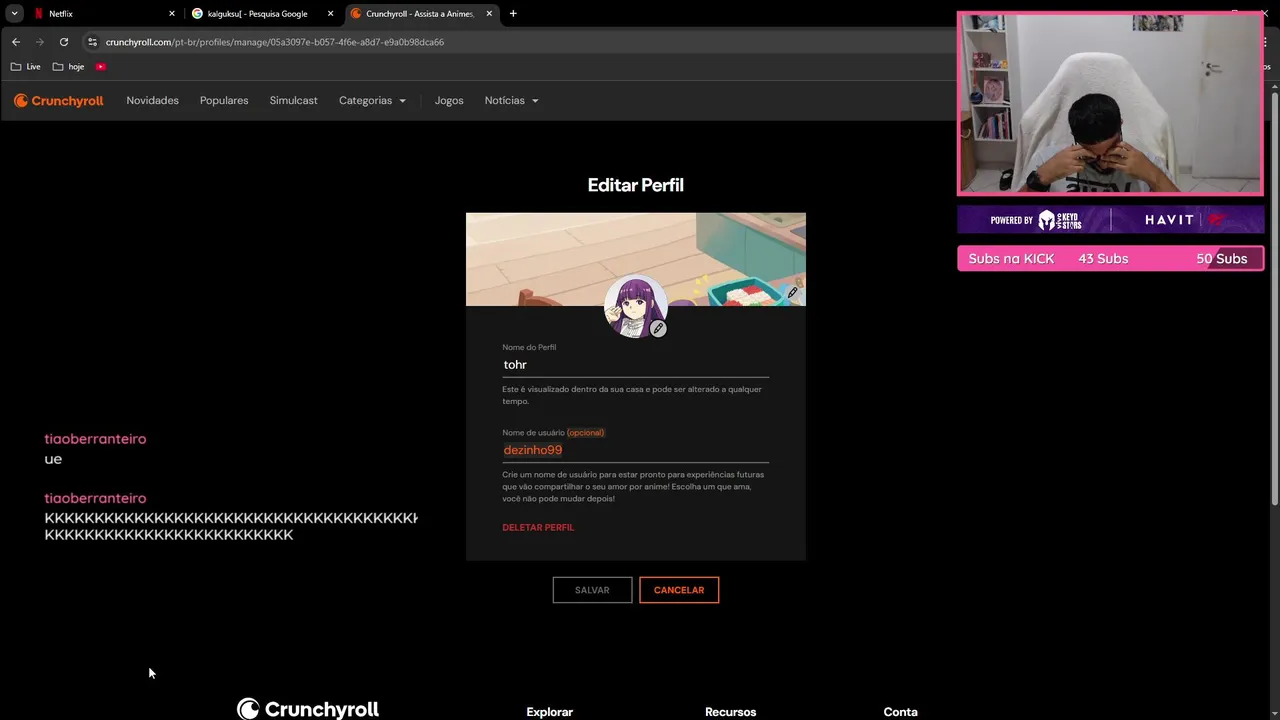Open Populares in the navigation bar
This screenshot has width=1280, height=720.
(x=224, y=101)
